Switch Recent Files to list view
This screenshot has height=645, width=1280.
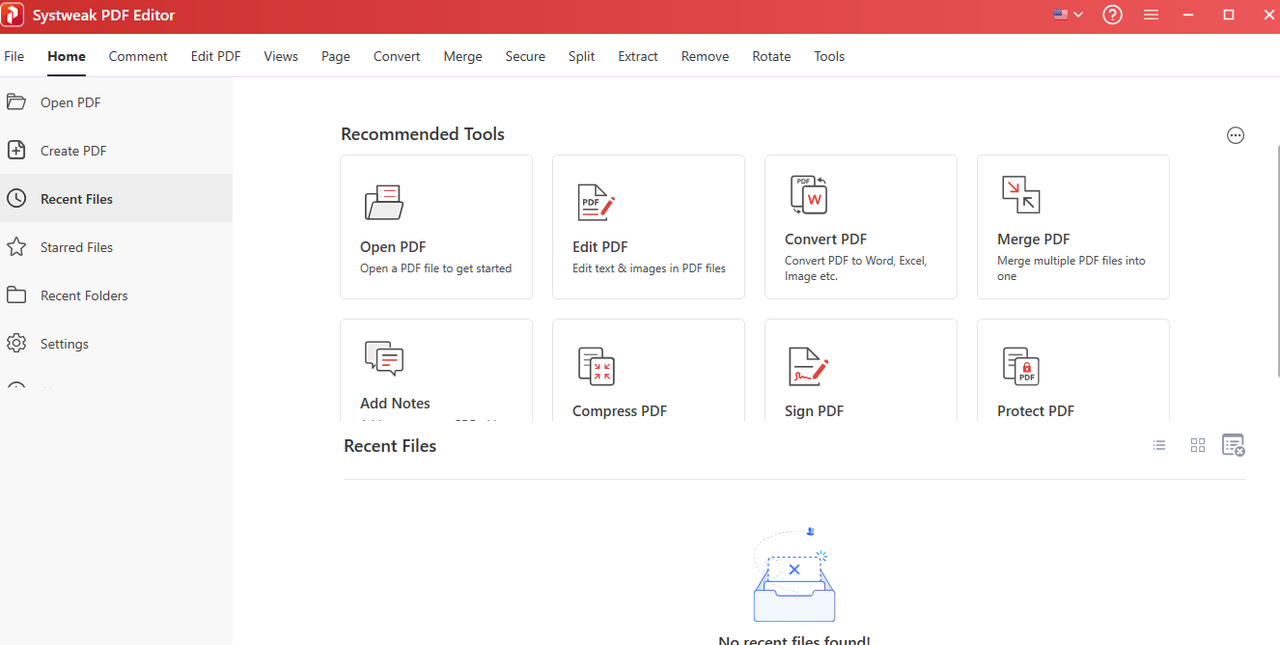pos(1159,445)
